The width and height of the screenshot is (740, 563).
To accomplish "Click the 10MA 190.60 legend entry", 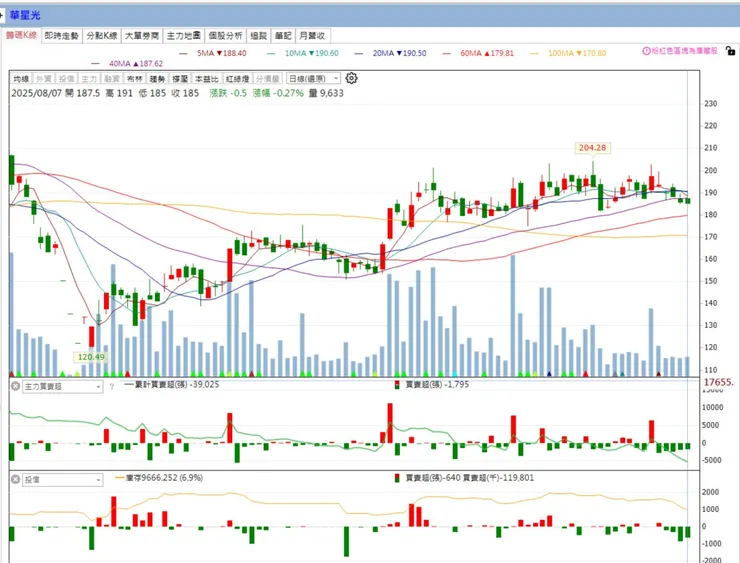I will coord(303,53).
